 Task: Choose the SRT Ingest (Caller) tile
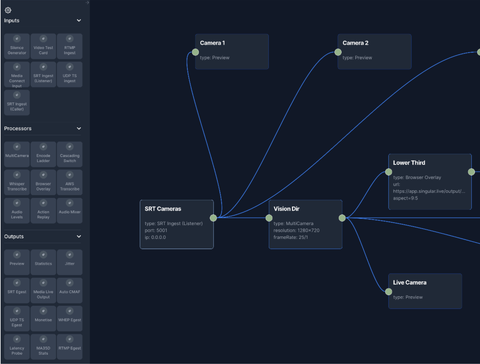pyautogui.click(x=17, y=103)
